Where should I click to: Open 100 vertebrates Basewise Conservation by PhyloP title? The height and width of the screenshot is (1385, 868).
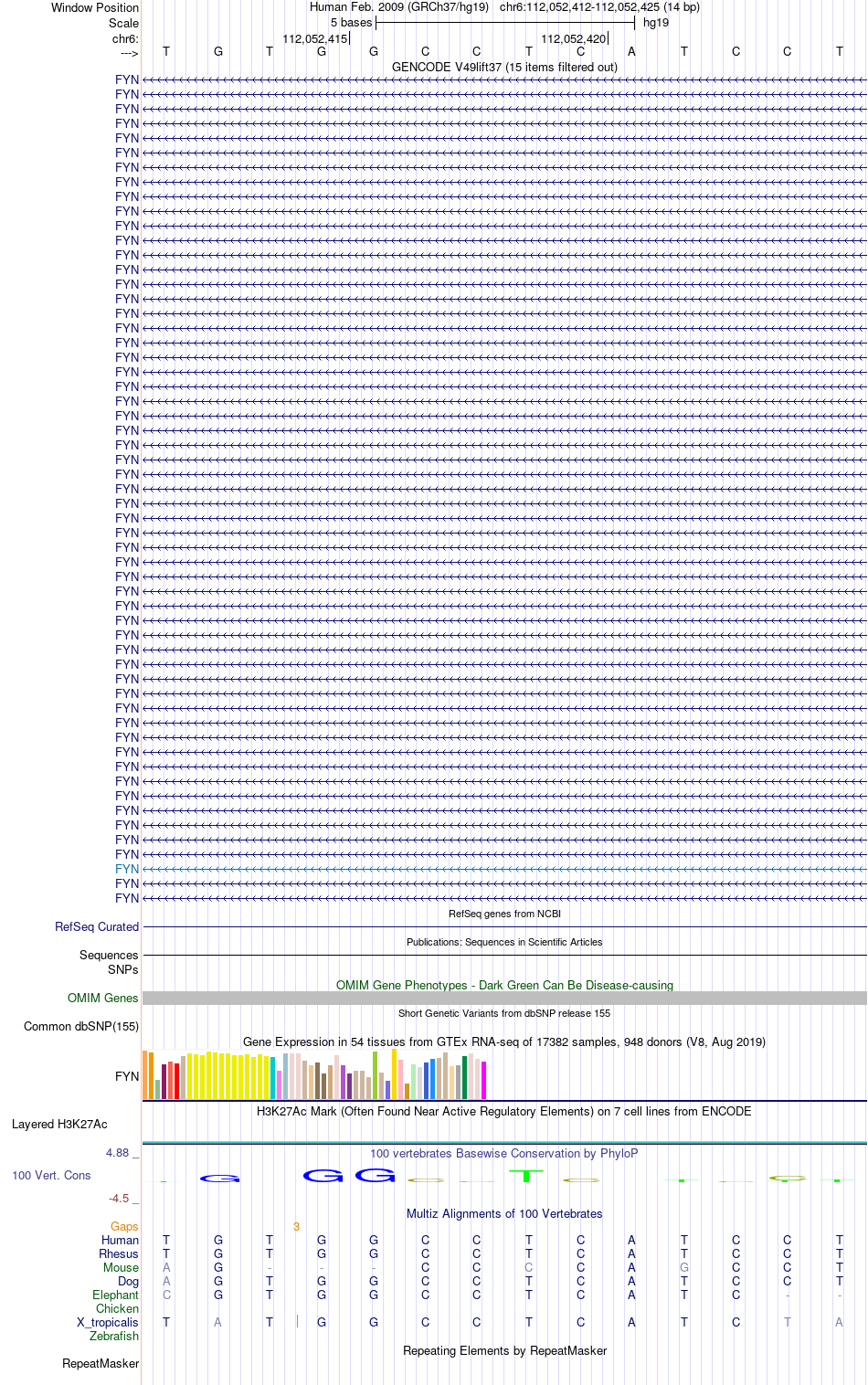504,1153
